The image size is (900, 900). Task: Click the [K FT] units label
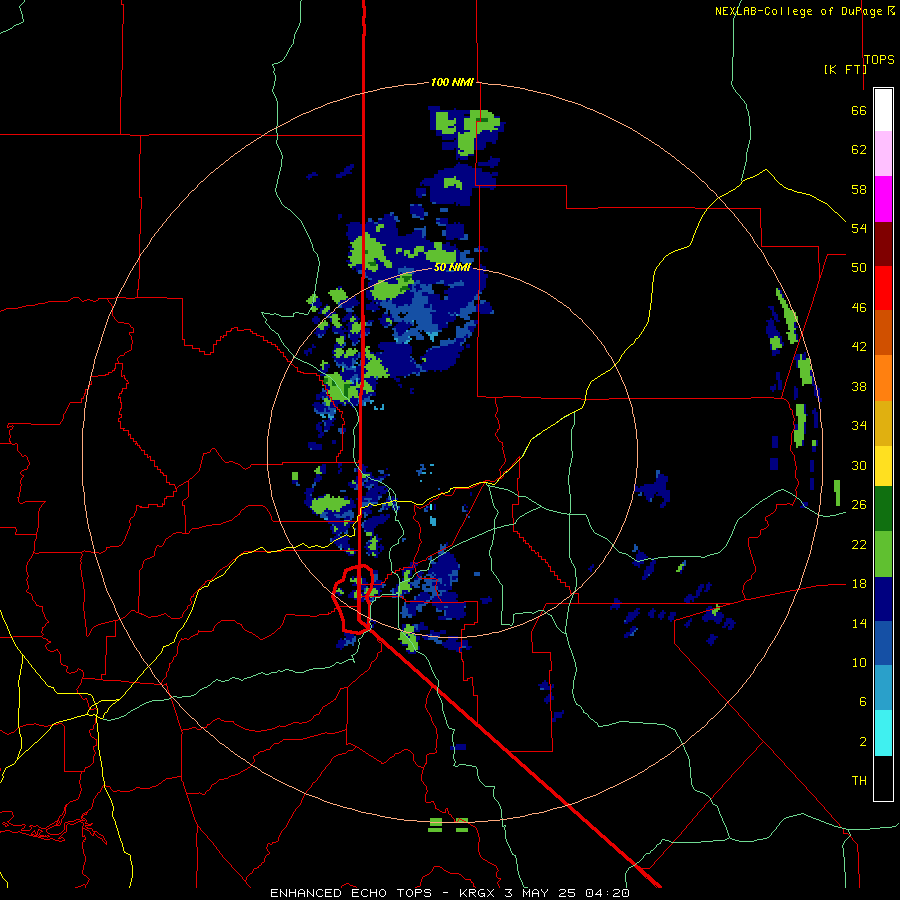tap(845, 69)
